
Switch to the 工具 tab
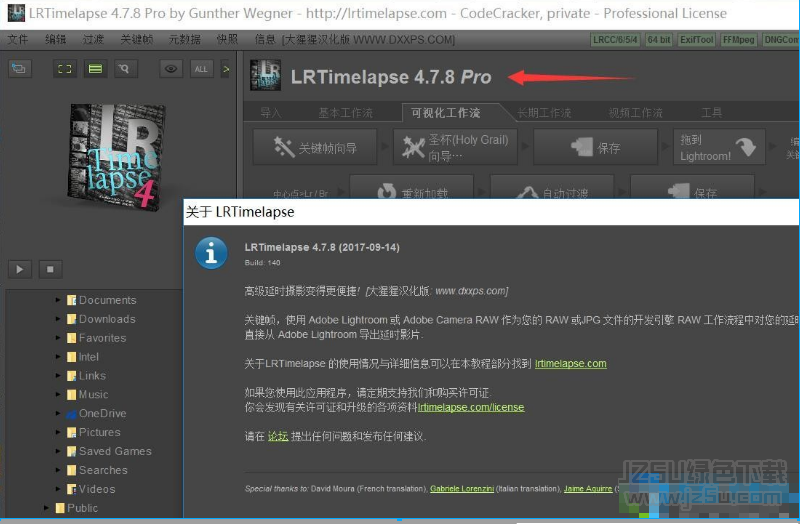(711, 113)
